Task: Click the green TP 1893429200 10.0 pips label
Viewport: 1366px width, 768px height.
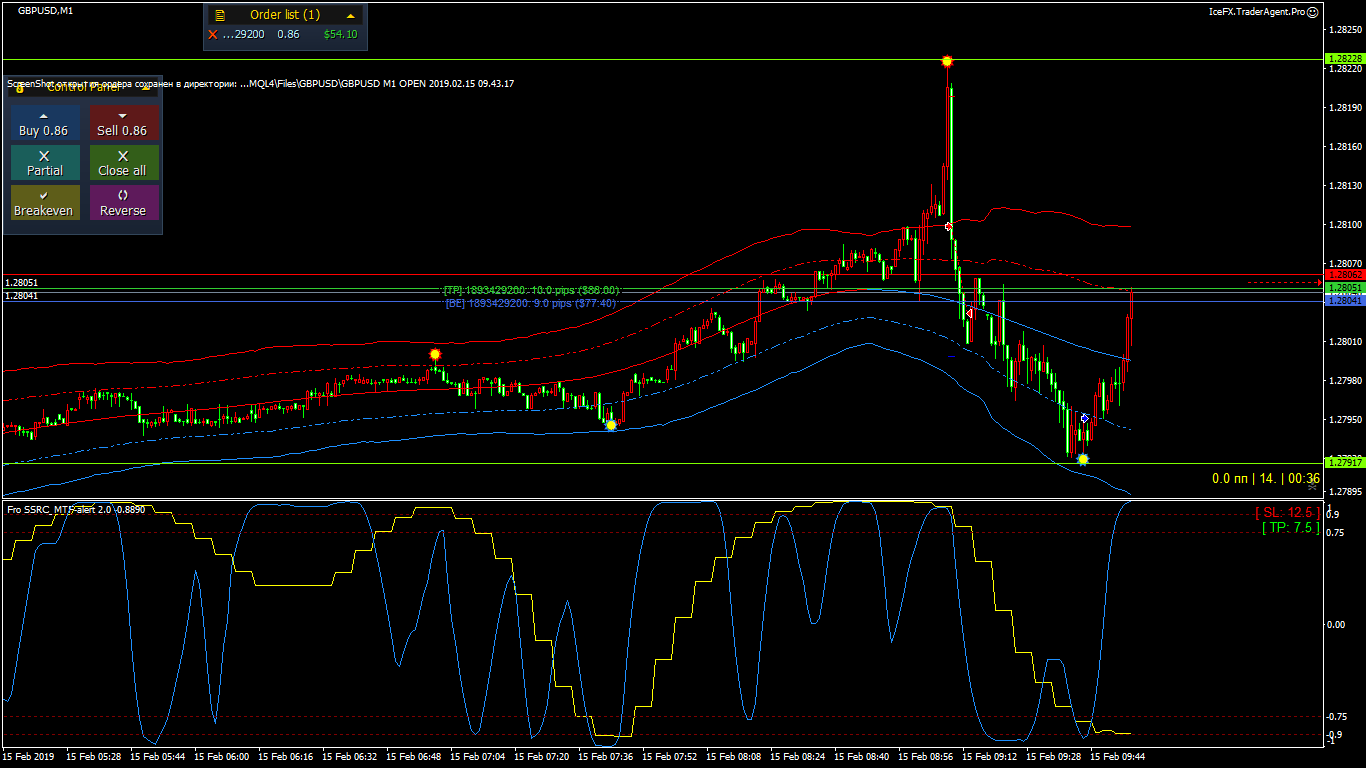Action: pos(531,290)
